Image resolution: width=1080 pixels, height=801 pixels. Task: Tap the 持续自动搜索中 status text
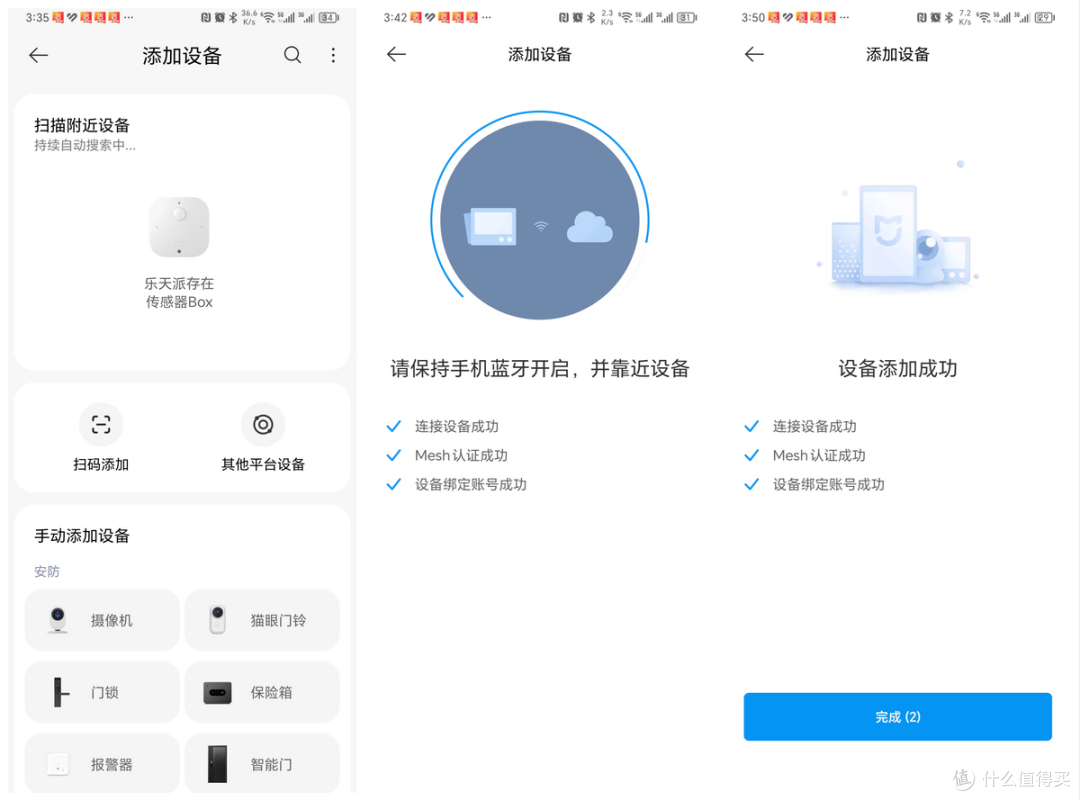point(85,145)
